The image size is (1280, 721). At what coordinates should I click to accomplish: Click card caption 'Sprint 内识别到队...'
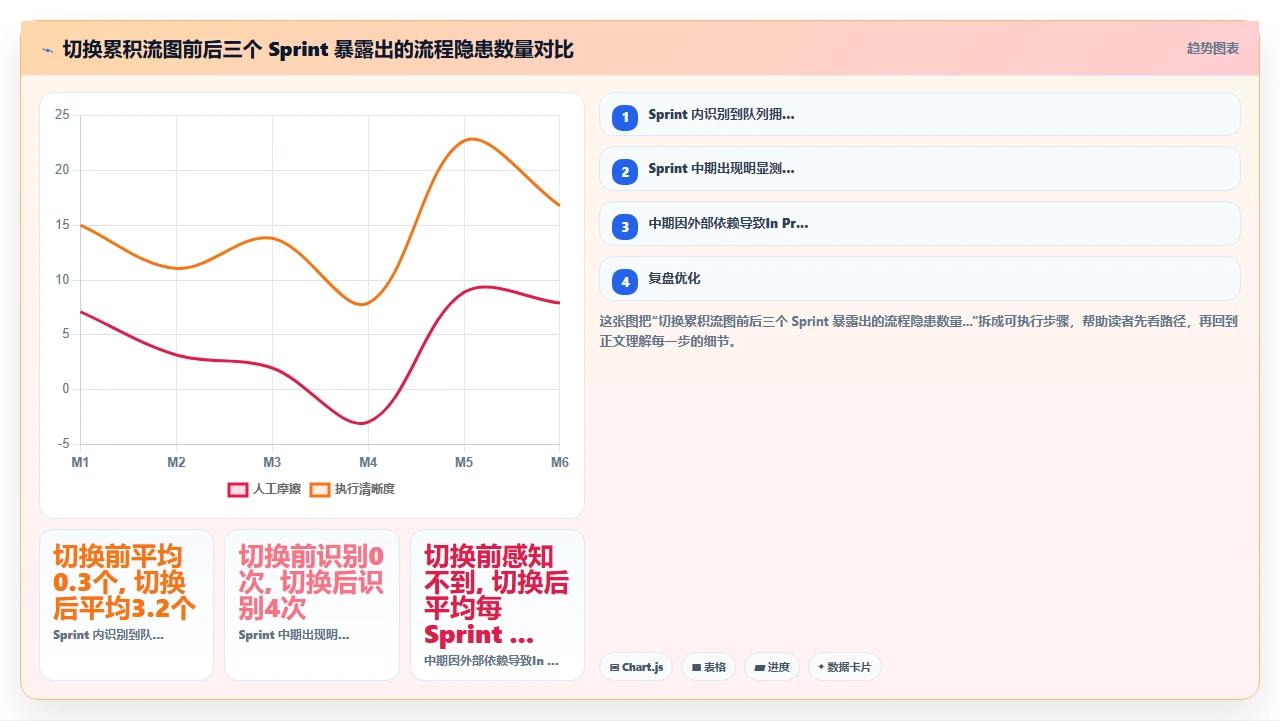(x=108, y=635)
